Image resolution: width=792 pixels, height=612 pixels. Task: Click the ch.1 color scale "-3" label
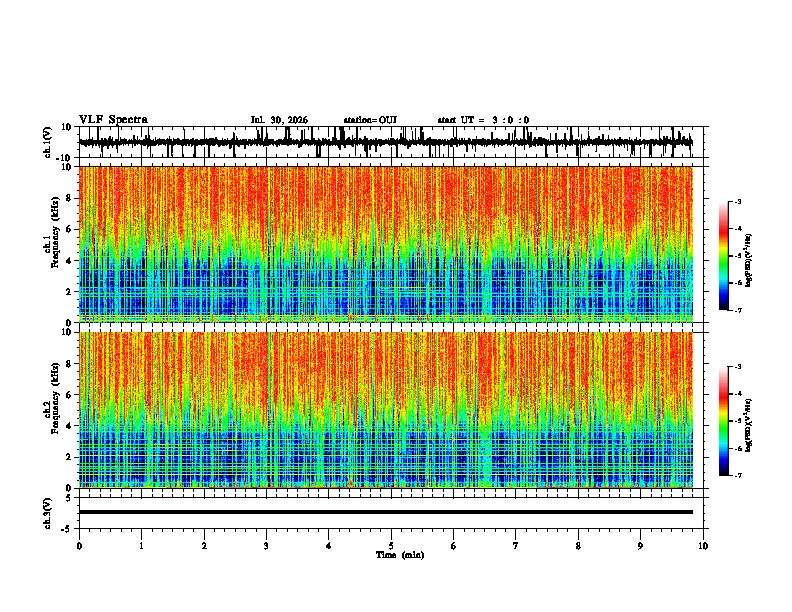738,201
